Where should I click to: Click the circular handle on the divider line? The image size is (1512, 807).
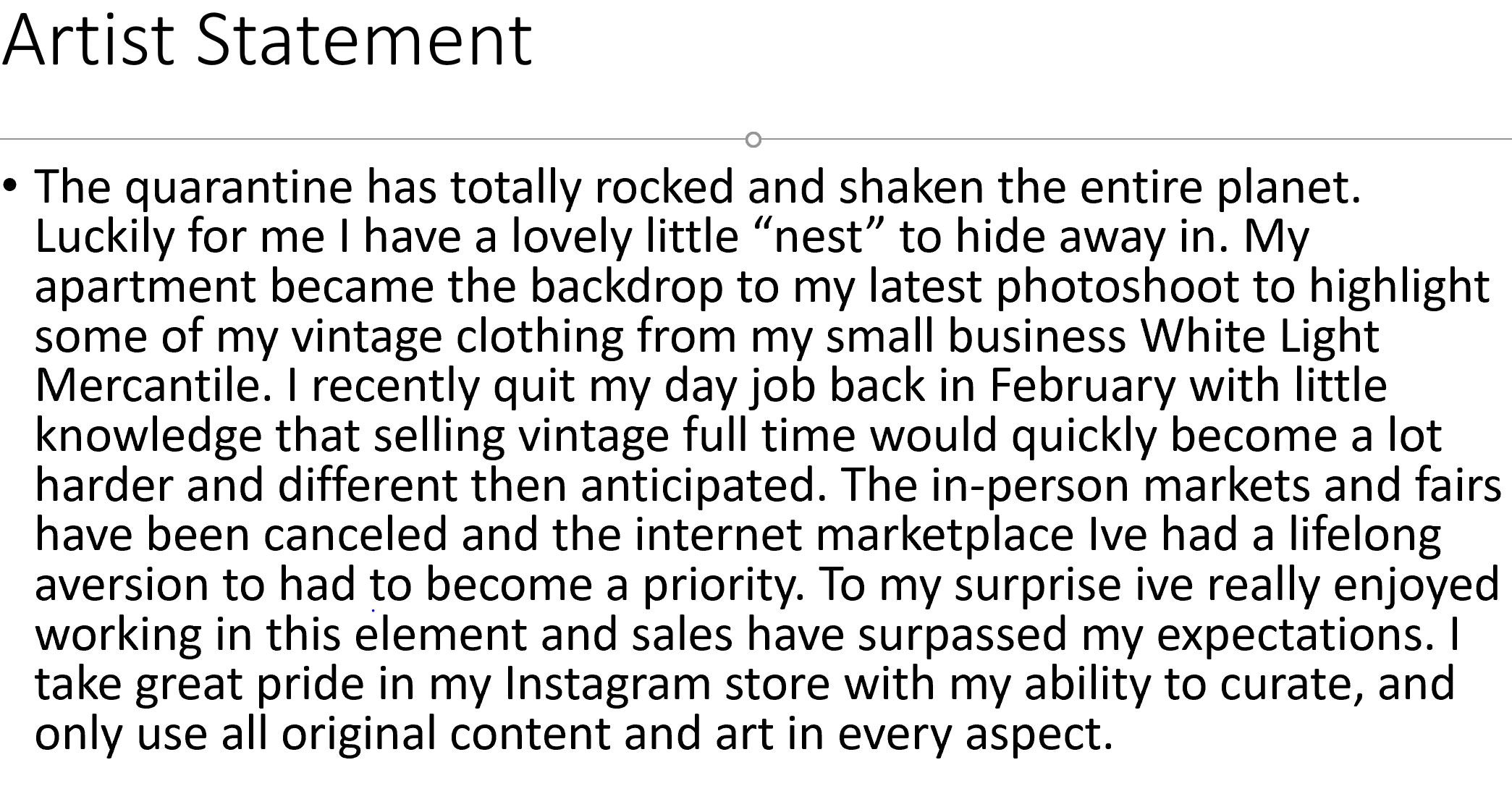[x=753, y=140]
